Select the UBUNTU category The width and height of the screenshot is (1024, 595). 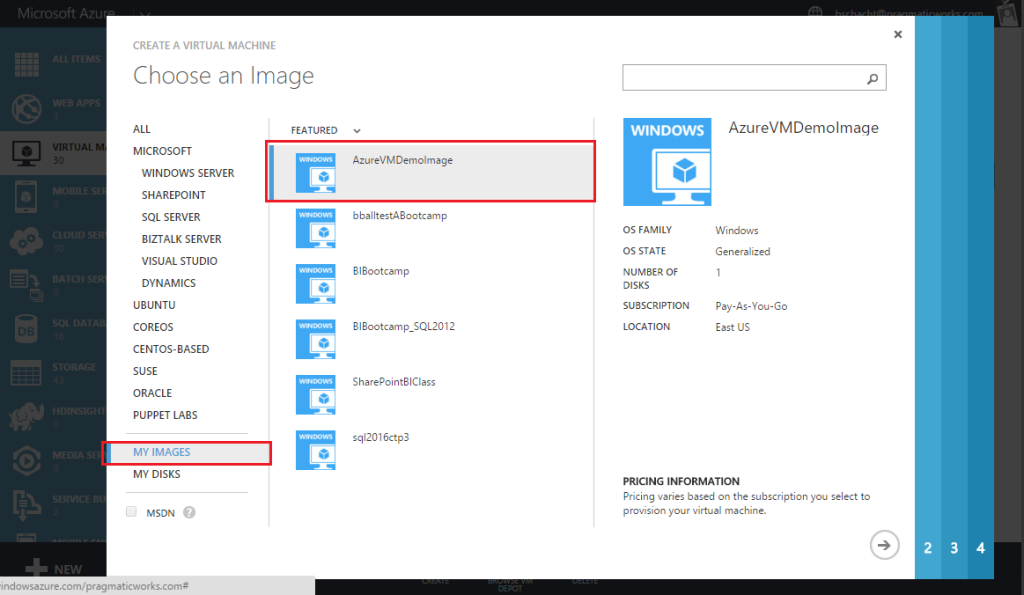[154, 306]
